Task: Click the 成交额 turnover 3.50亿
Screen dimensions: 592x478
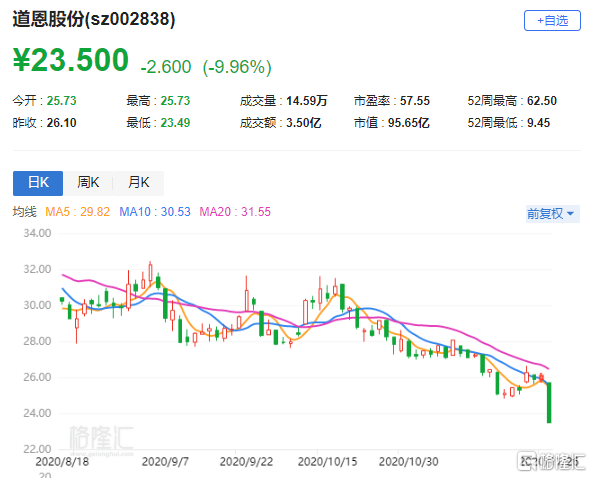Action: [x=304, y=123]
